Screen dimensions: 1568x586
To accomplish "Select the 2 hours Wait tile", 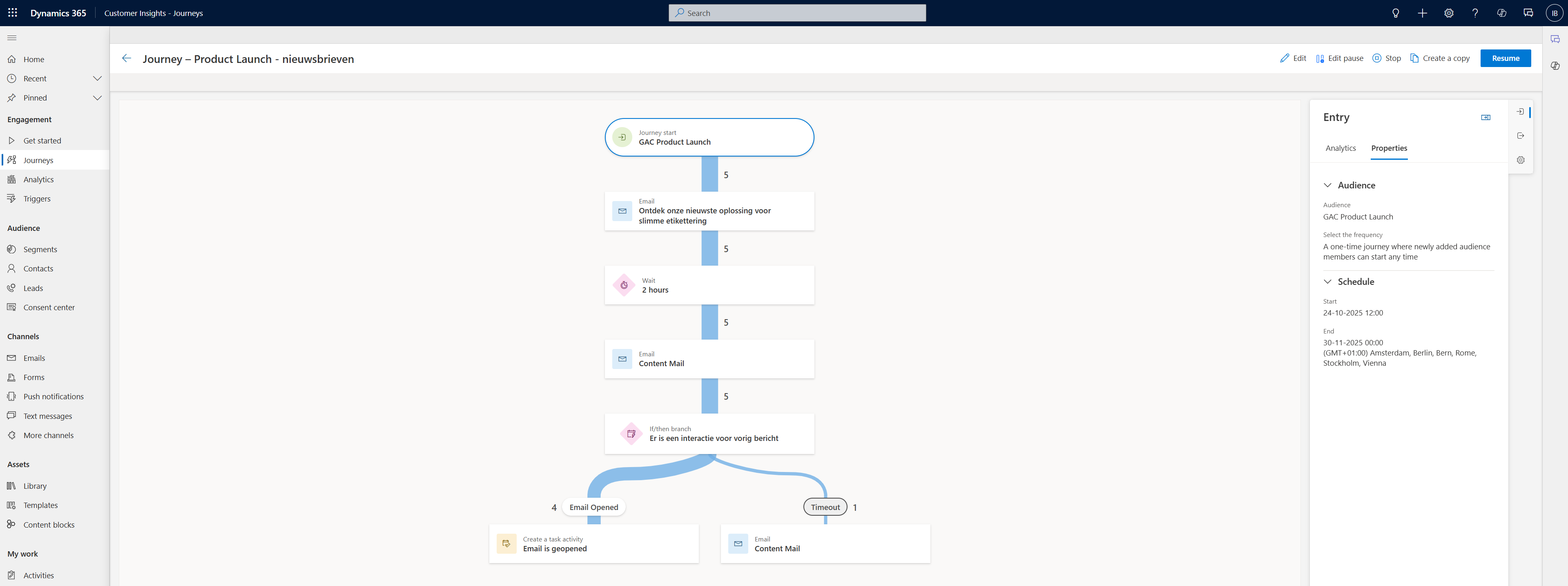I will tap(709, 284).
